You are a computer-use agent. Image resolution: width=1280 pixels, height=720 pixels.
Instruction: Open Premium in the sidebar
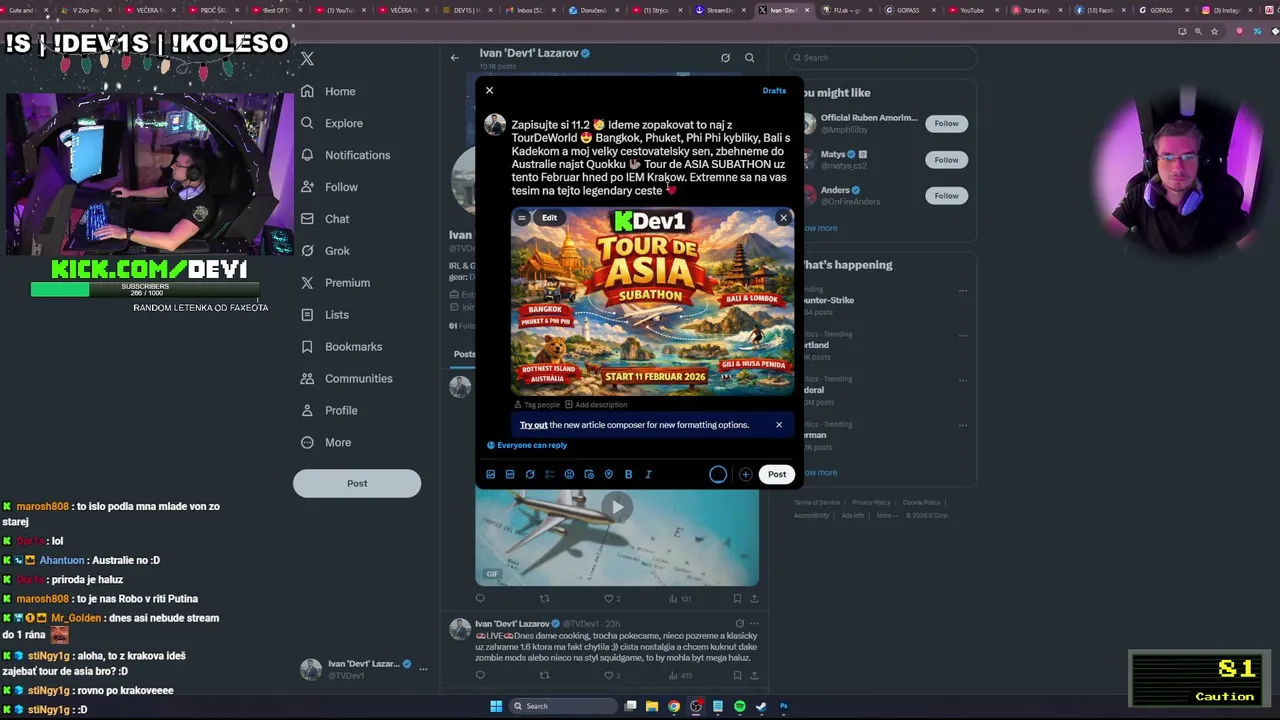tap(335, 283)
